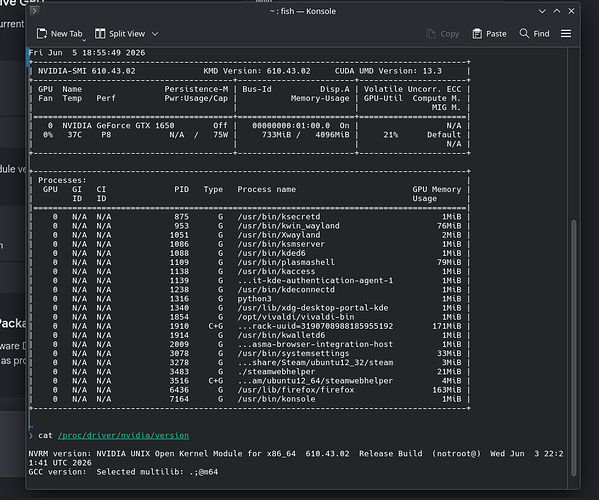The image size is (599, 500).
Task: Click the GCC version output line
Action: click(123, 472)
